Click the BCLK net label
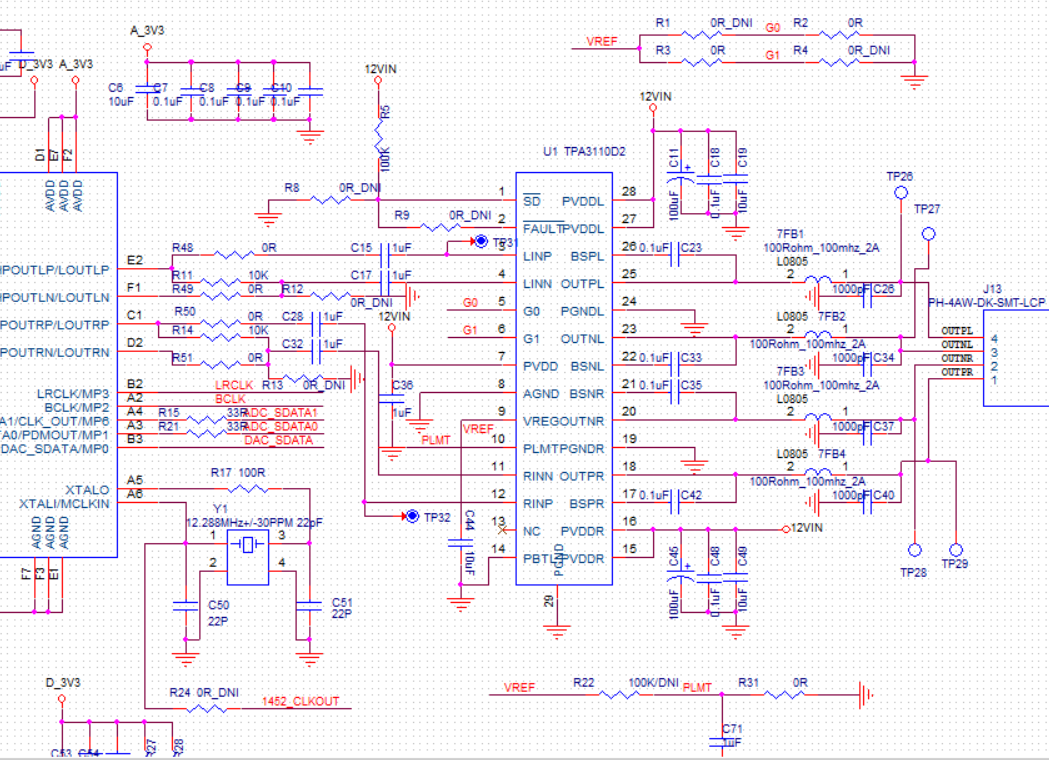The width and height of the screenshot is (1049, 760). (230, 399)
